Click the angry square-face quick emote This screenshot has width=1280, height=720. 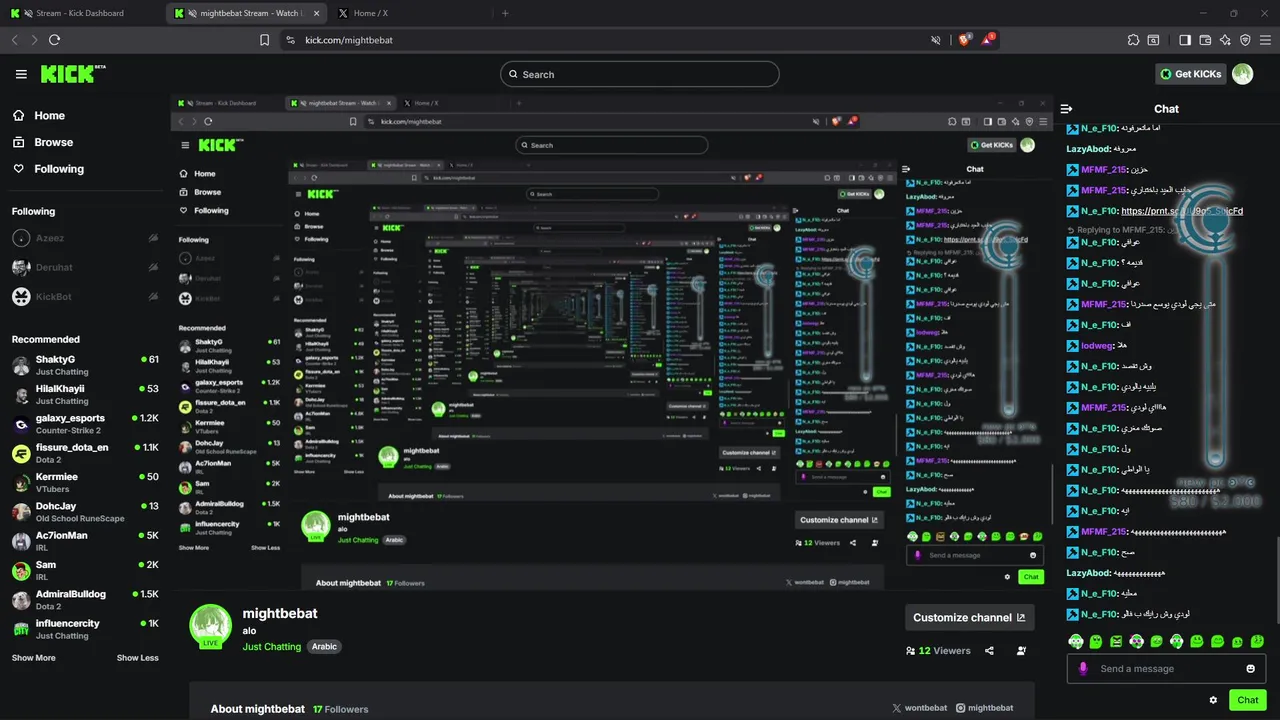coord(1116,641)
